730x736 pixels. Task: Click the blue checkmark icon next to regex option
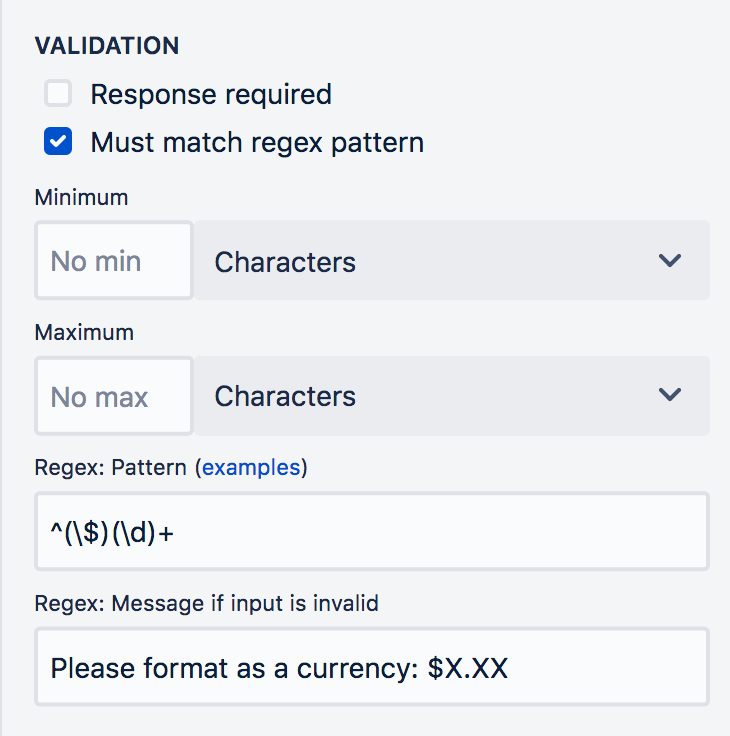coord(58,141)
